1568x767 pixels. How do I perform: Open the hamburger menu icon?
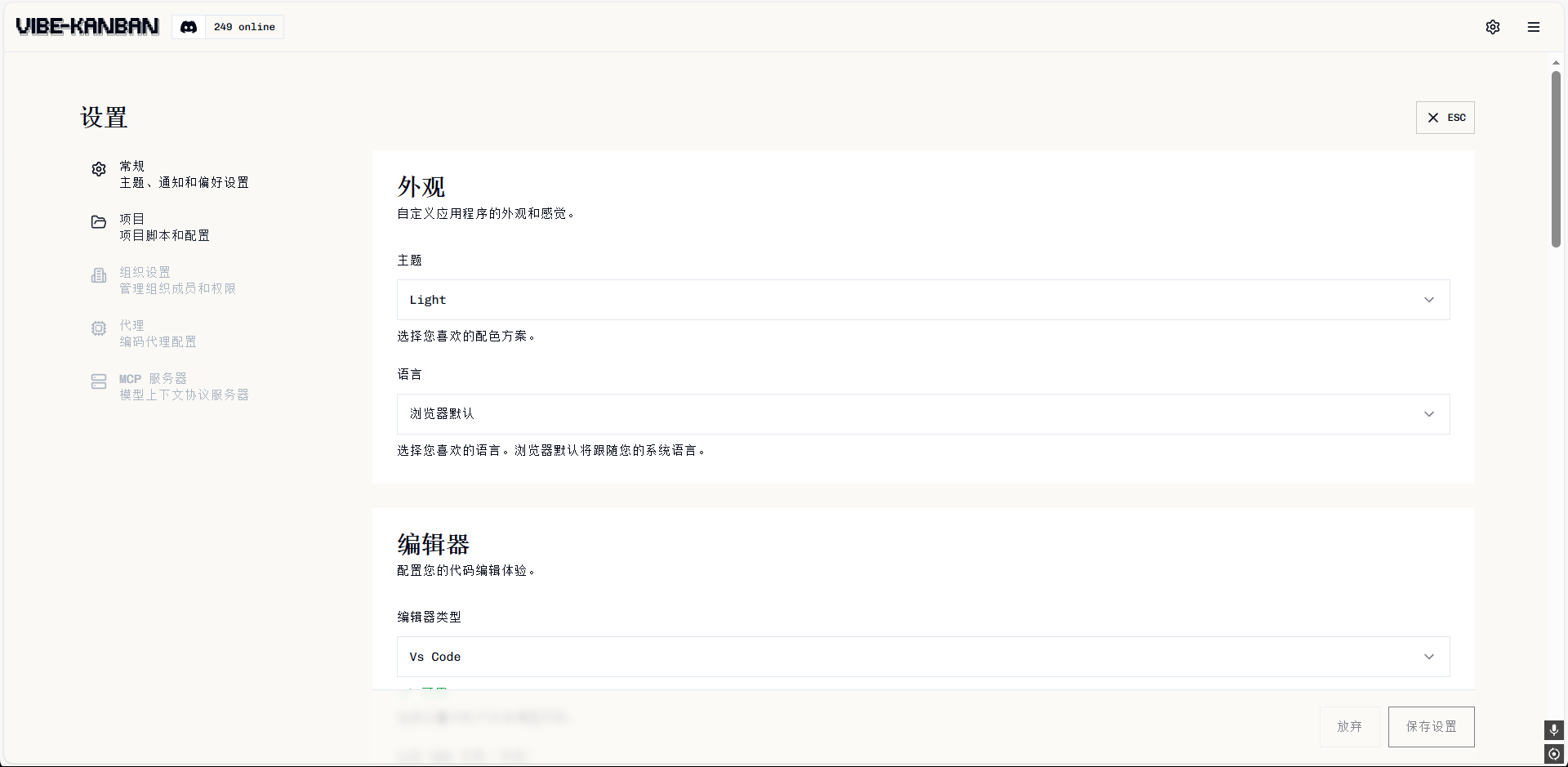click(1534, 27)
